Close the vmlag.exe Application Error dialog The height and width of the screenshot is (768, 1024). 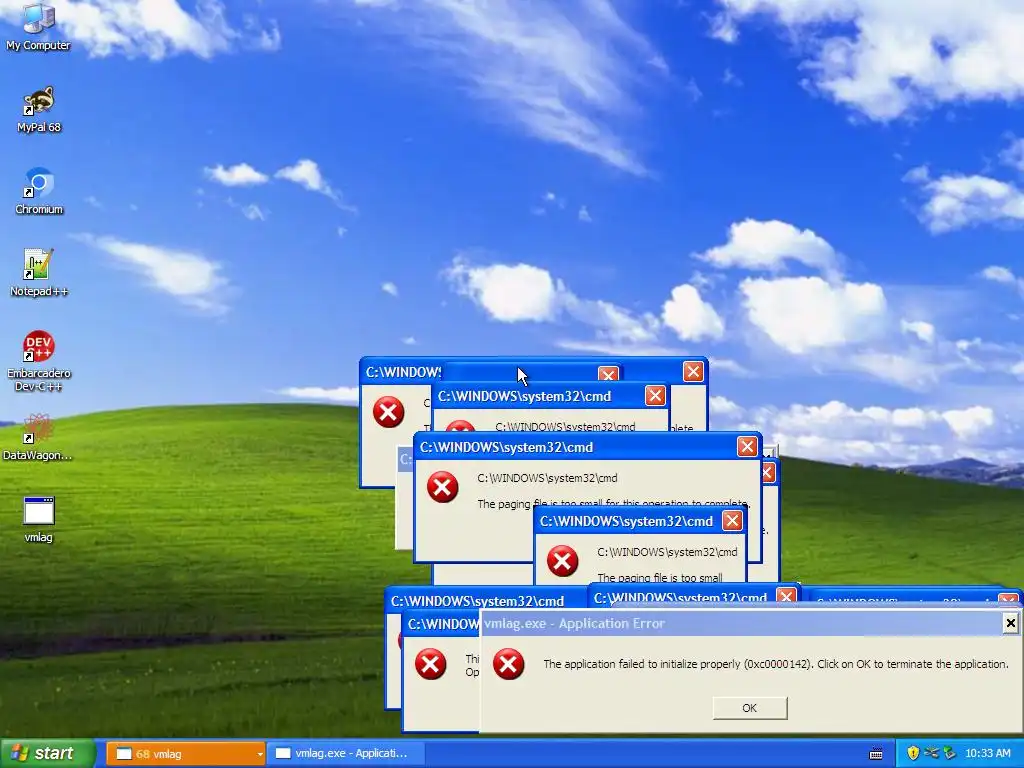point(1010,623)
